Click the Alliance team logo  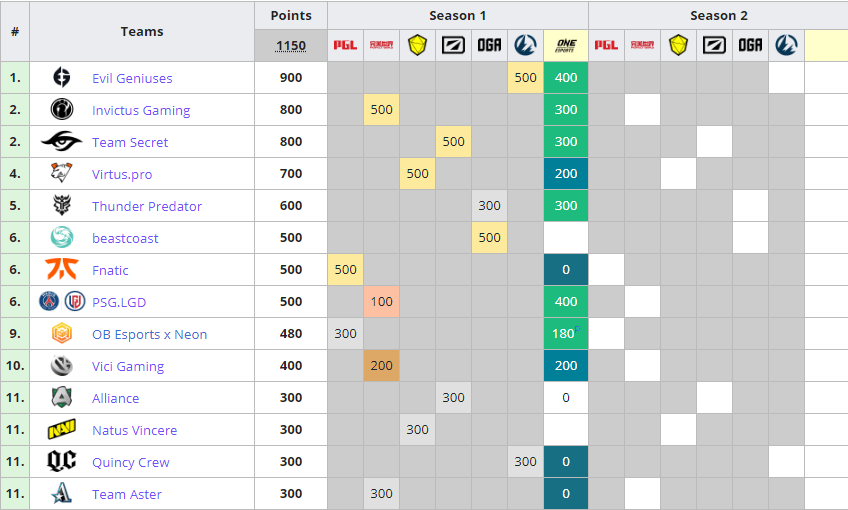62,398
